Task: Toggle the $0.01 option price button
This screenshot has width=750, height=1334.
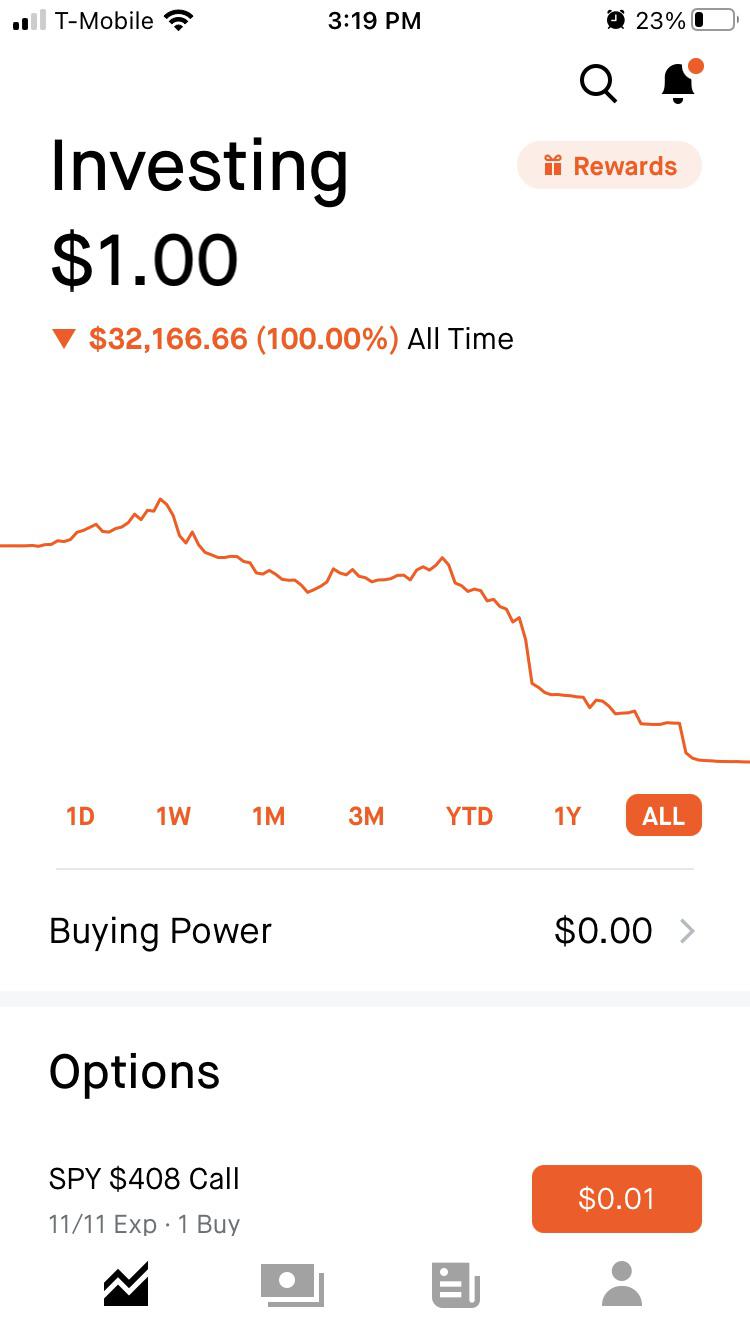Action: point(616,1198)
